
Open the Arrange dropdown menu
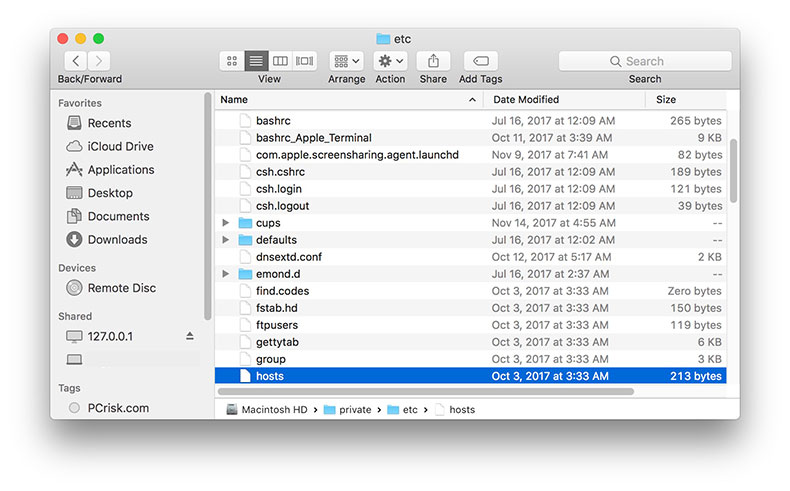(x=347, y=61)
